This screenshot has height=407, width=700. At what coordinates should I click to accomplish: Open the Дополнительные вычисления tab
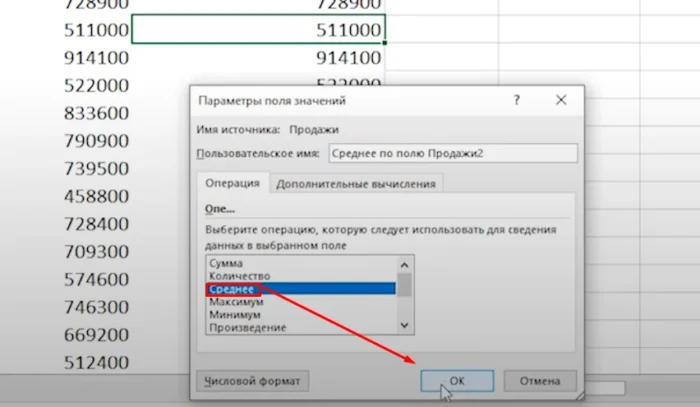356,183
